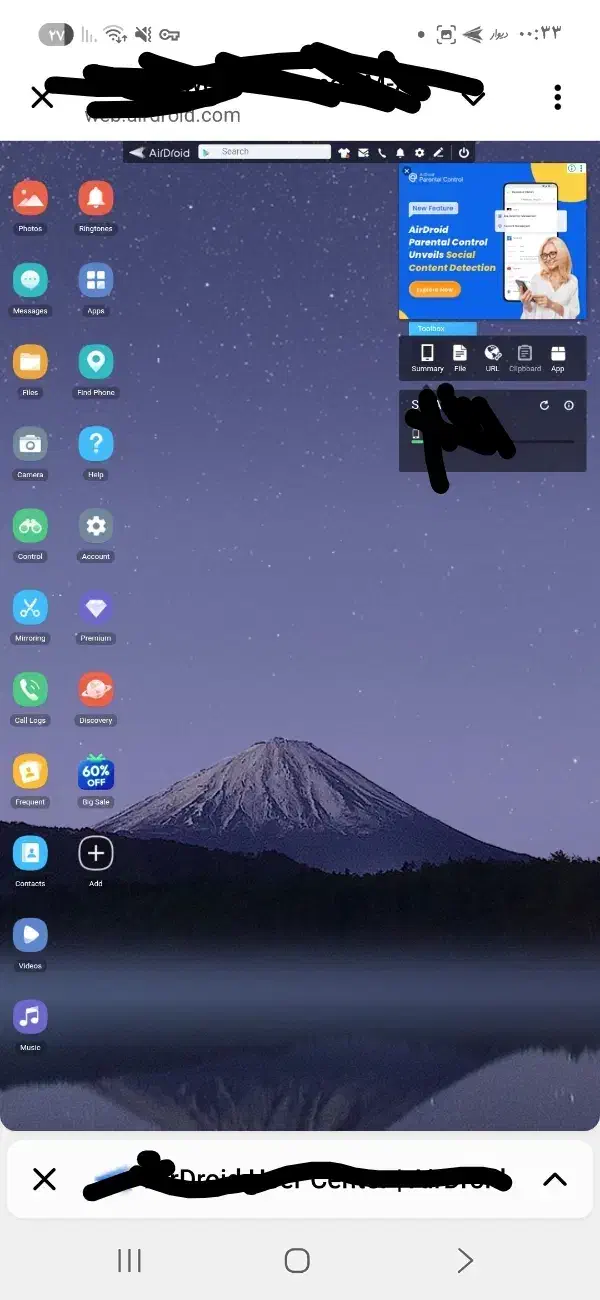This screenshot has width=600, height=1300.
Task: Open the Camera remote app
Action: coord(30,444)
